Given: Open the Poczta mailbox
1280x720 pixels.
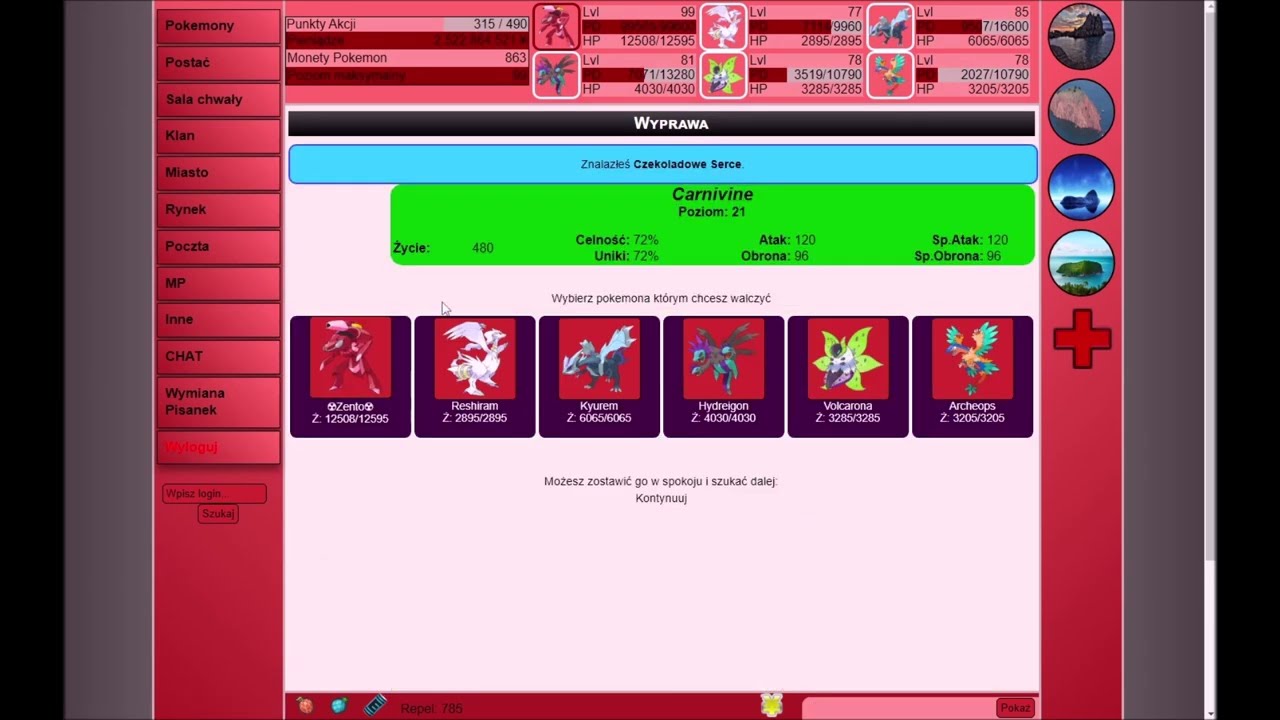Looking at the screenshot, I should [x=218, y=247].
